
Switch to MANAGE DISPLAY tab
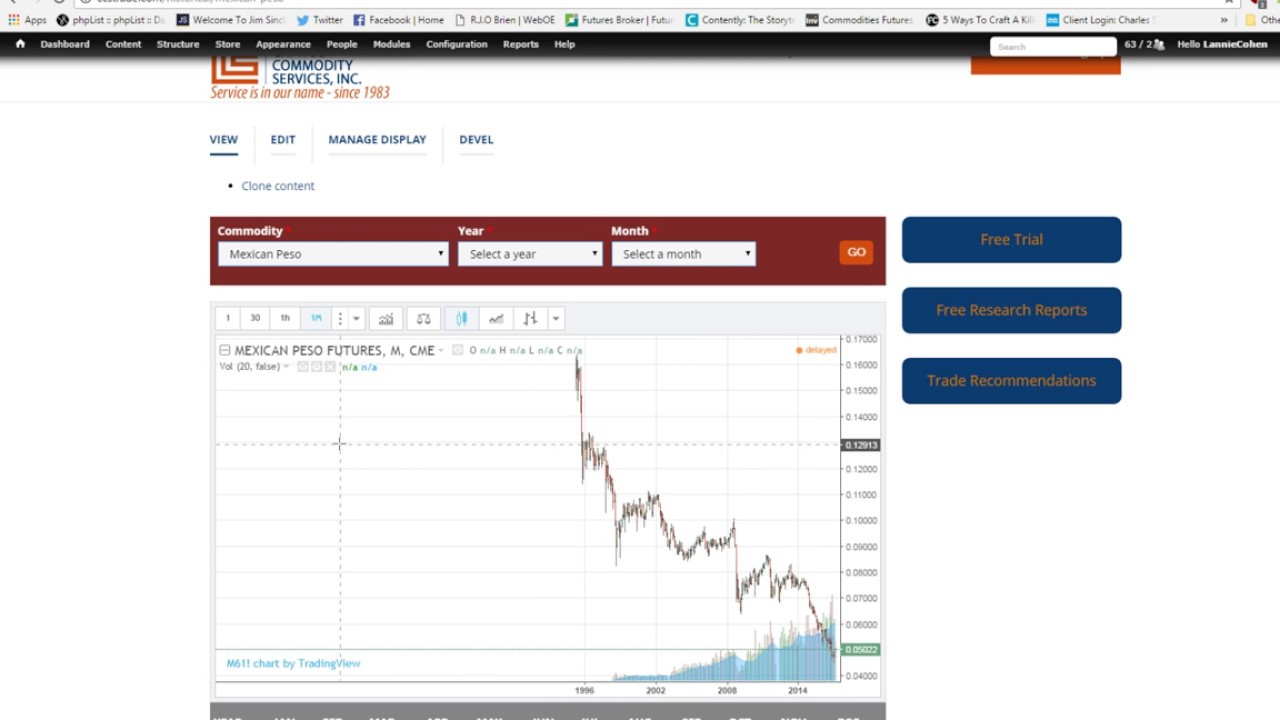pyautogui.click(x=377, y=140)
